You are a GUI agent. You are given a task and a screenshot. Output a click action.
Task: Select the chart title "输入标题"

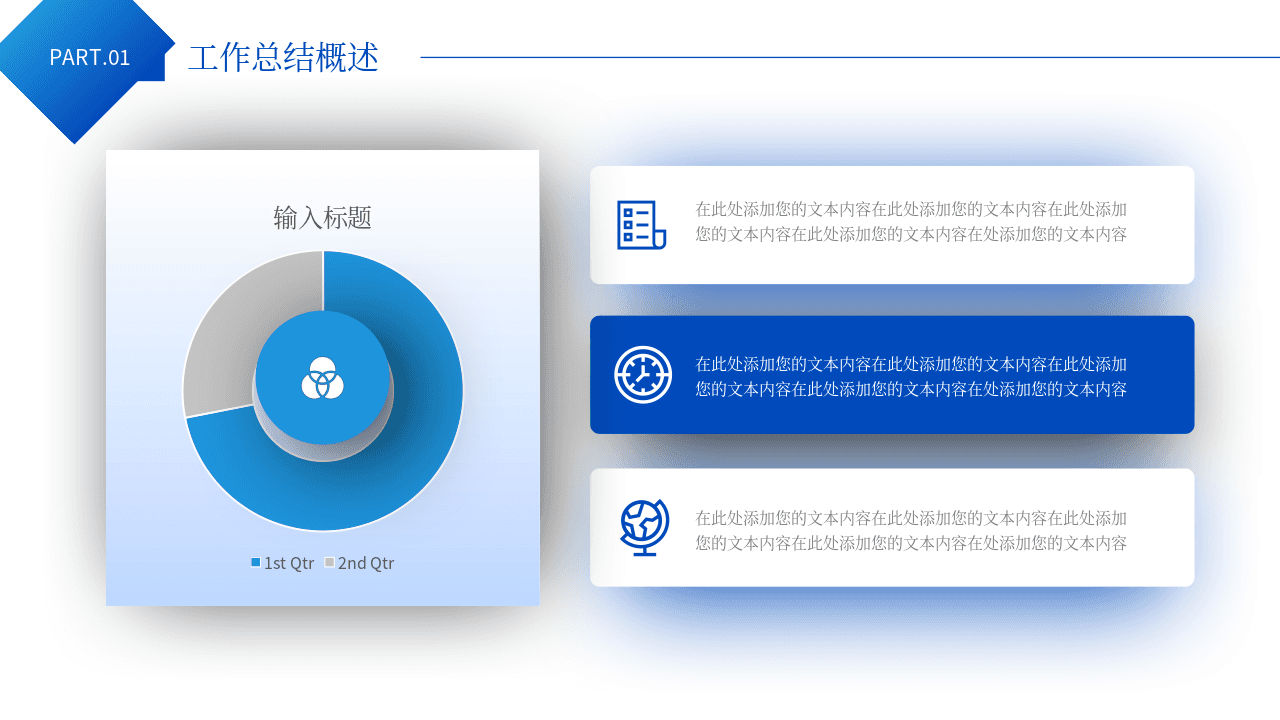pyautogui.click(x=323, y=218)
